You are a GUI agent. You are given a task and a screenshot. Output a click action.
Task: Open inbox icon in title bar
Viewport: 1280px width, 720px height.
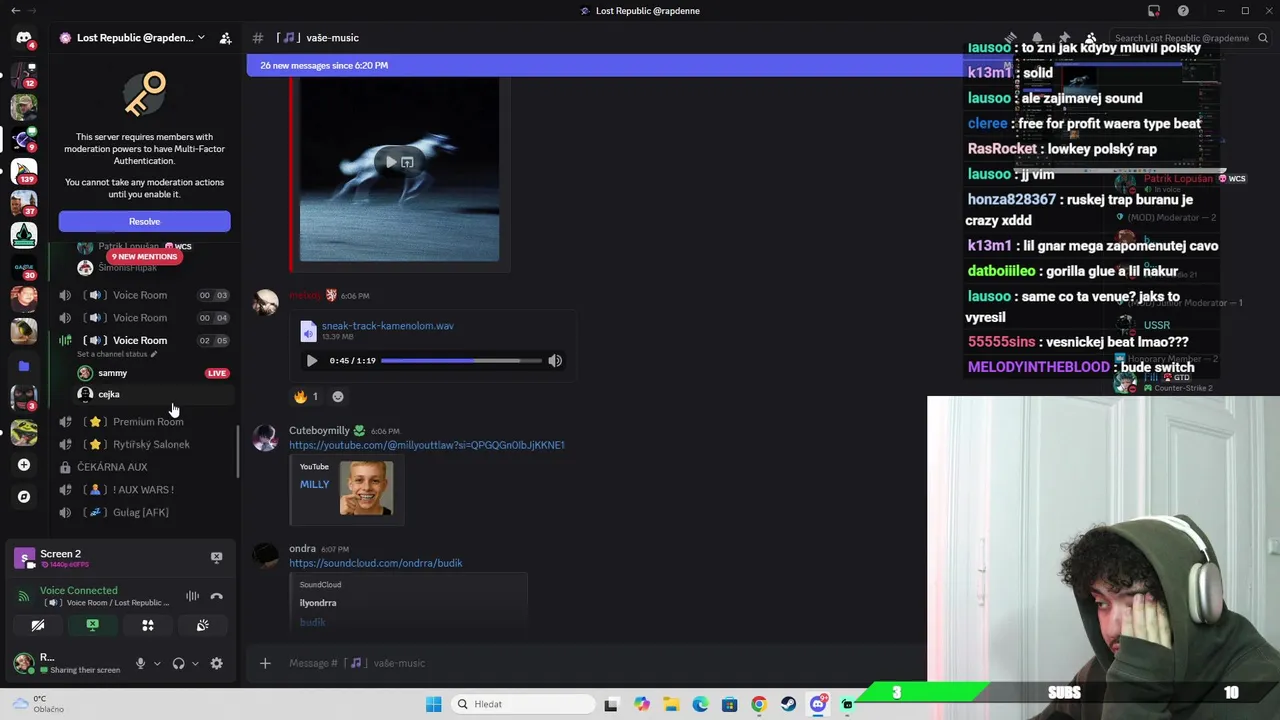click(x=1153, y=11)
